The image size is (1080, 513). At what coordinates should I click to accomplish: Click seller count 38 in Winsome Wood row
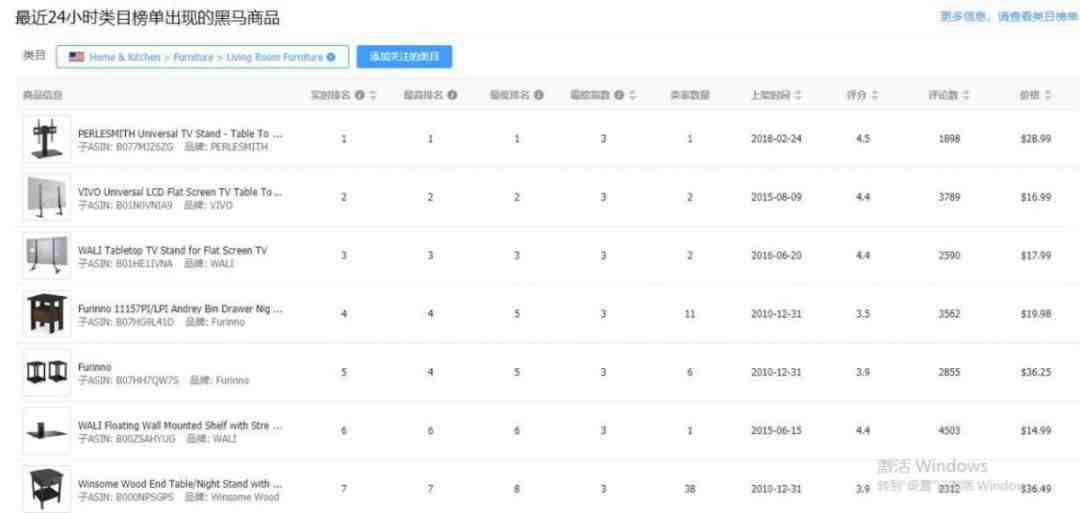click(690, 489)
